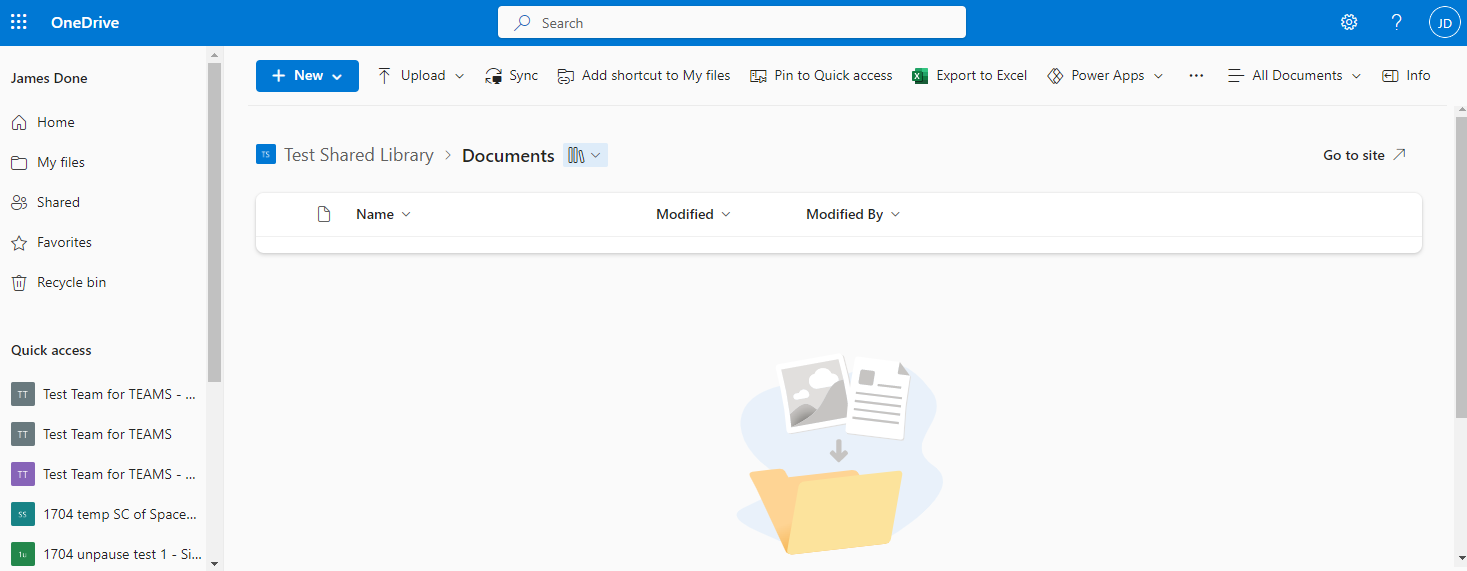Click Pin to Quick access
Image resolution: width=1467 pixels, height=571 pixels.
coord(821,76)
